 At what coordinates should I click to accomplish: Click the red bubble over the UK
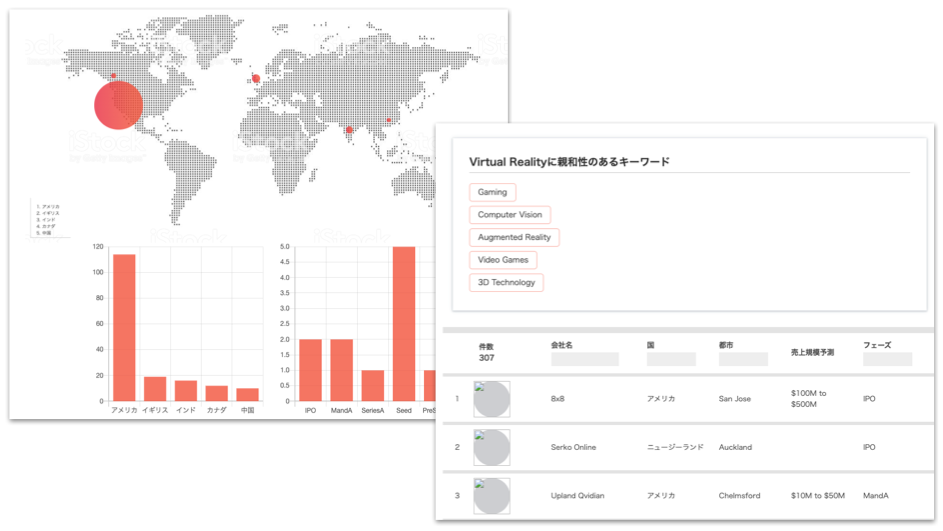[256, 79]
